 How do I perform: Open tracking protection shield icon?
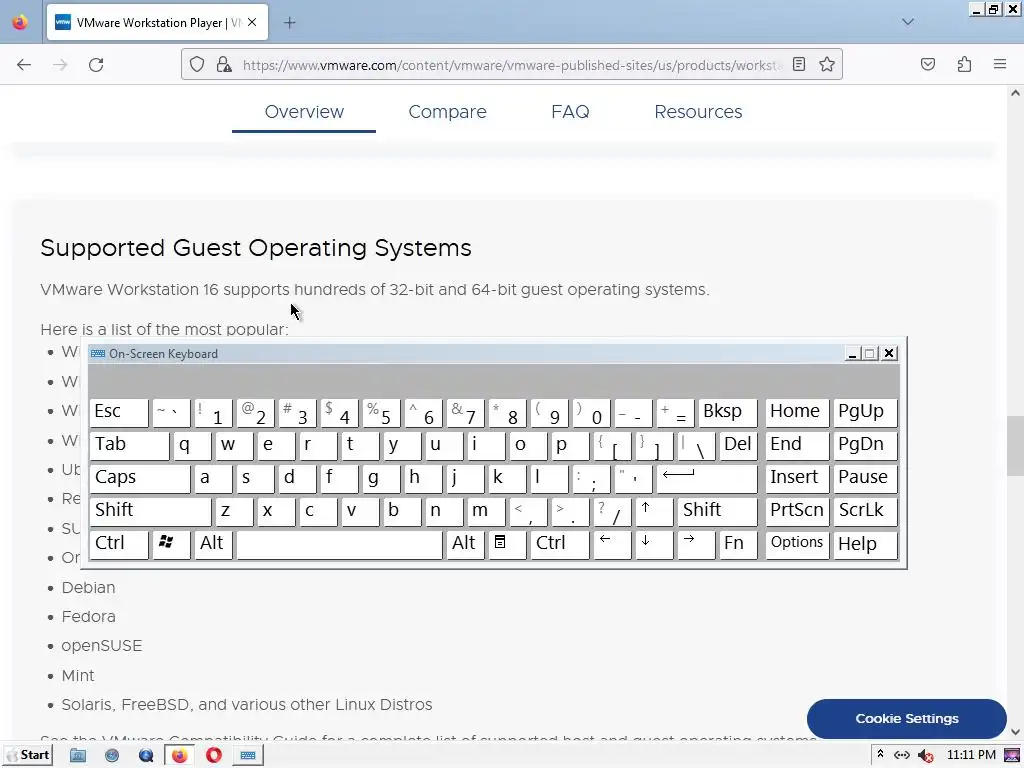pyautogui.click(x=197, y=65)
